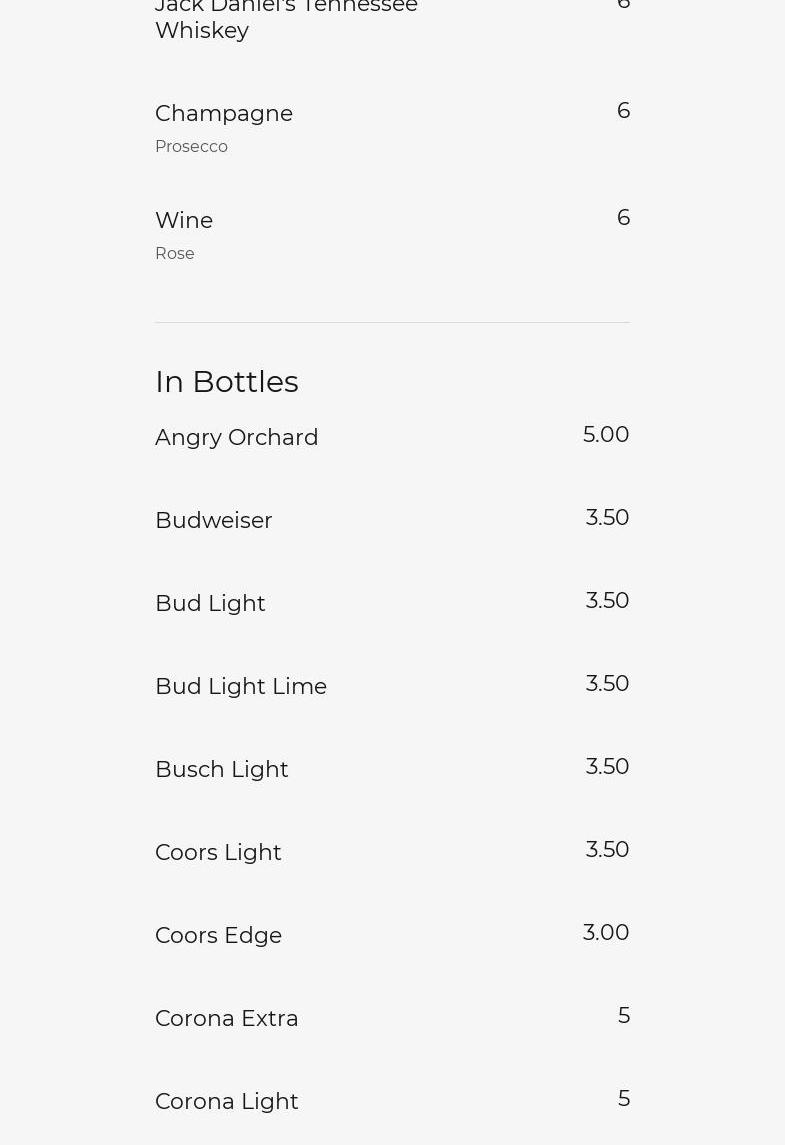
Task: Click the In Bottles section heading
Action: click(x=227, y=381)
